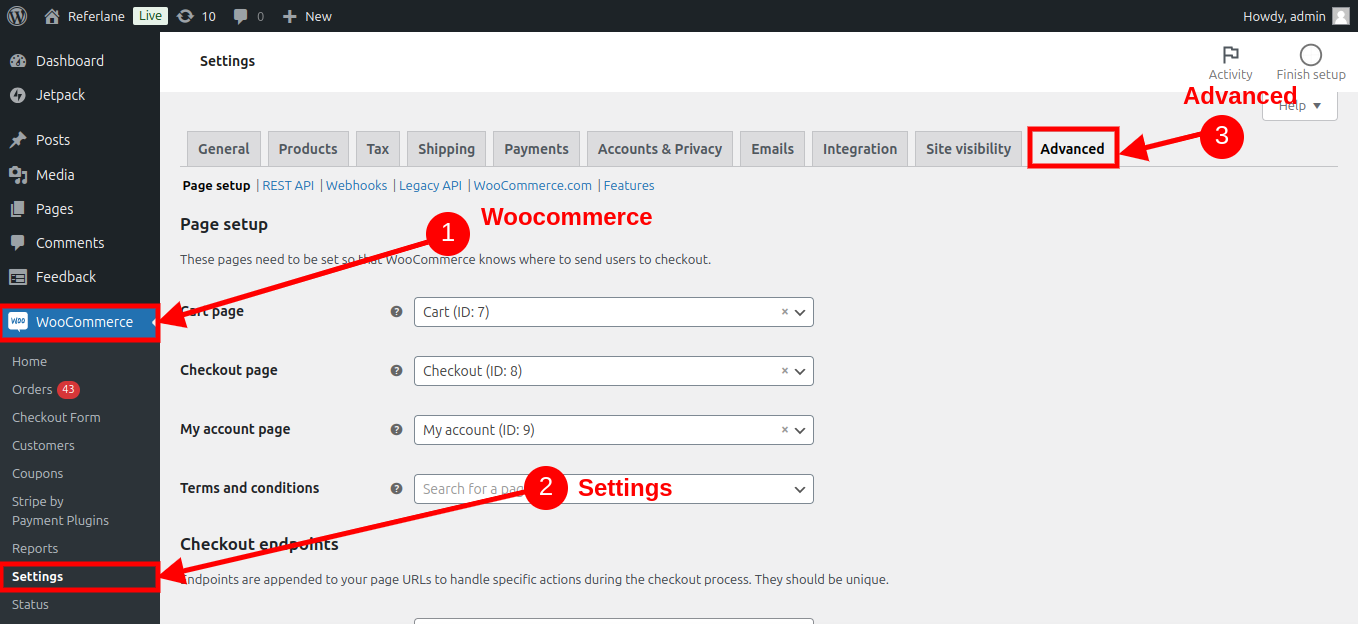Screen dimensions: 1358x624
Task: Expand the Terms and conditions dropdown
Action: click(800, 489)
